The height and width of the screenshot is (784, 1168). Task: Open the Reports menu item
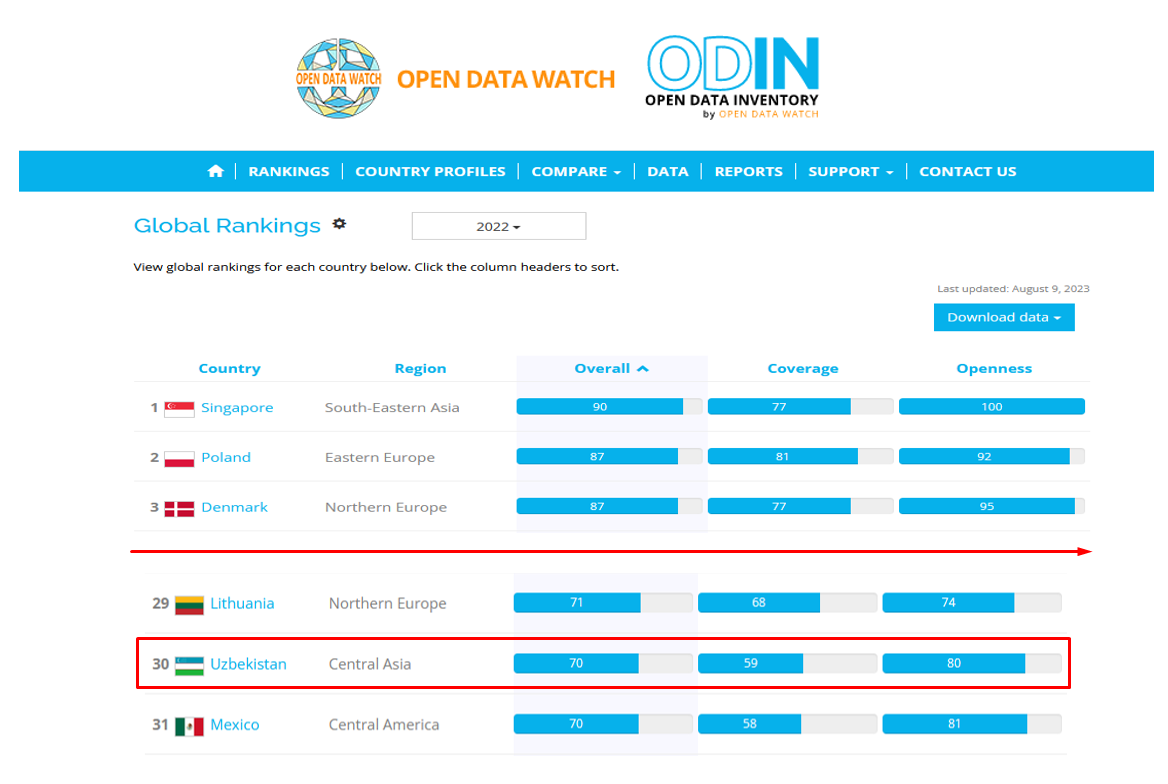coord(748,171)
